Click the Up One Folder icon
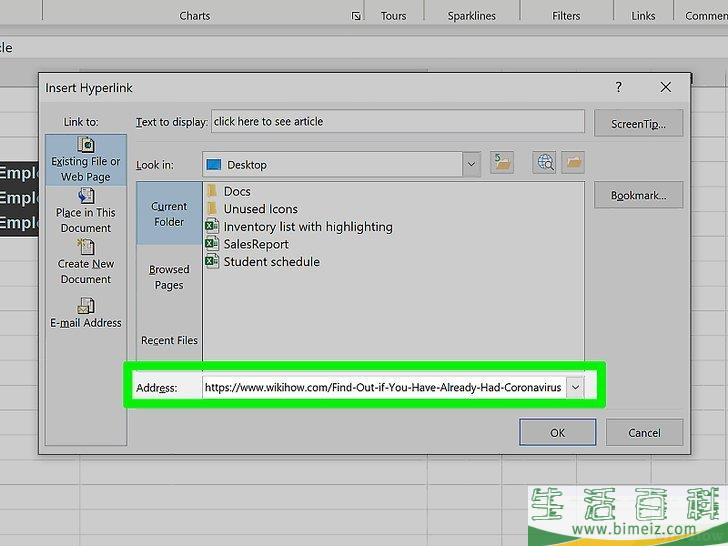728x546 pixels. [502, 163]
